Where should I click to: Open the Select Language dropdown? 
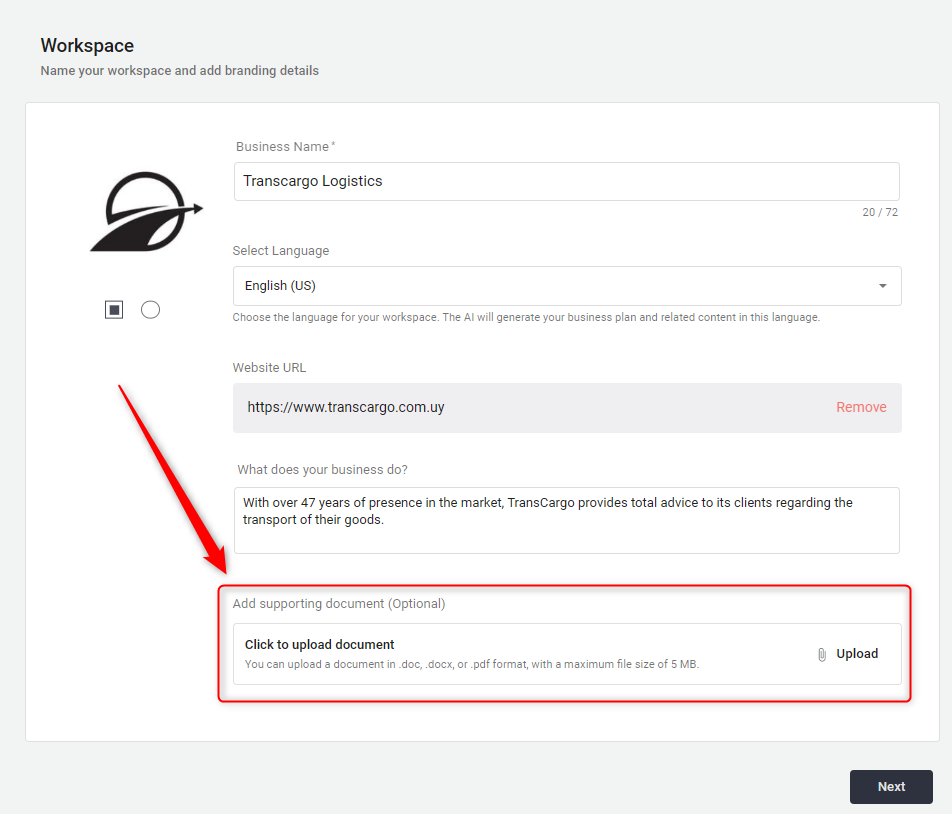pyautogui.click(x=567, y=286)
